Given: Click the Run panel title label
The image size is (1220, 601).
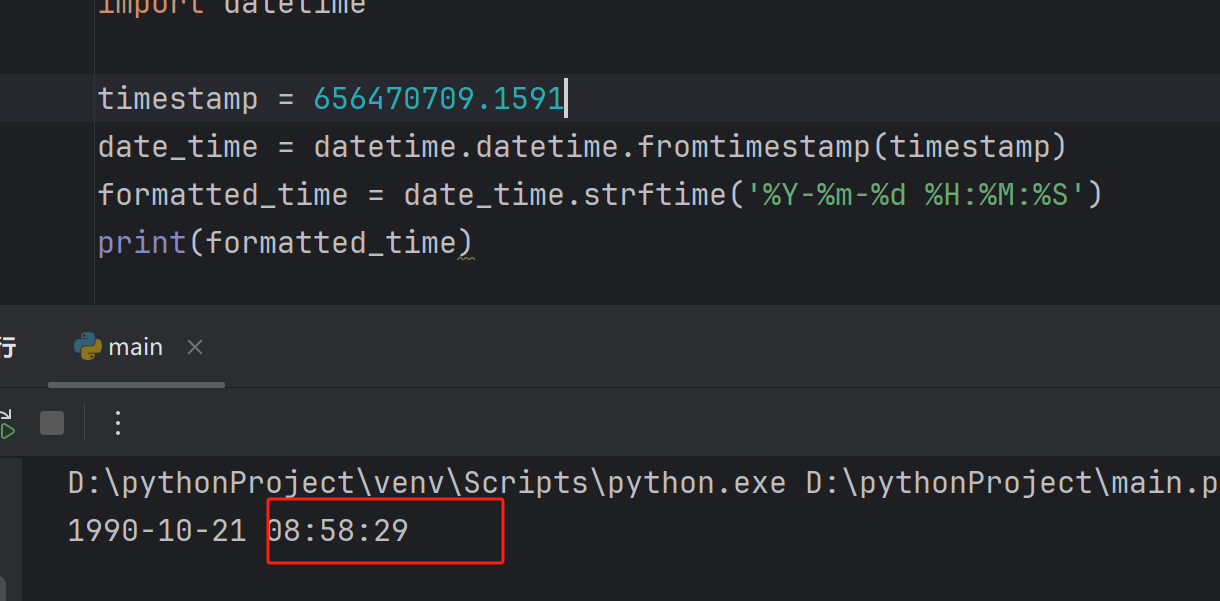Looking at the screenshot, I should click(x=7, y=347).
